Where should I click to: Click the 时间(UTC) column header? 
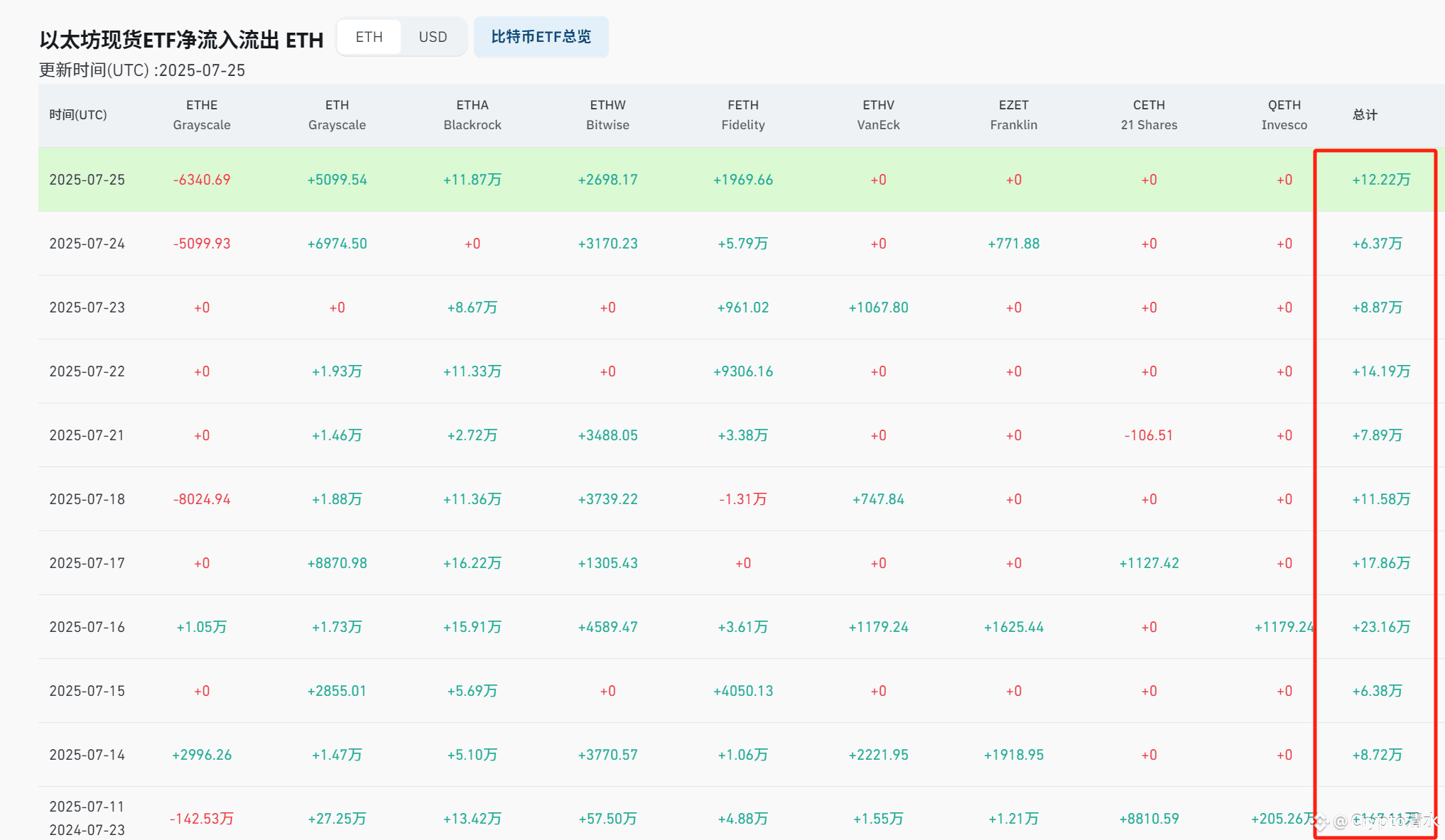coord(78,115)
